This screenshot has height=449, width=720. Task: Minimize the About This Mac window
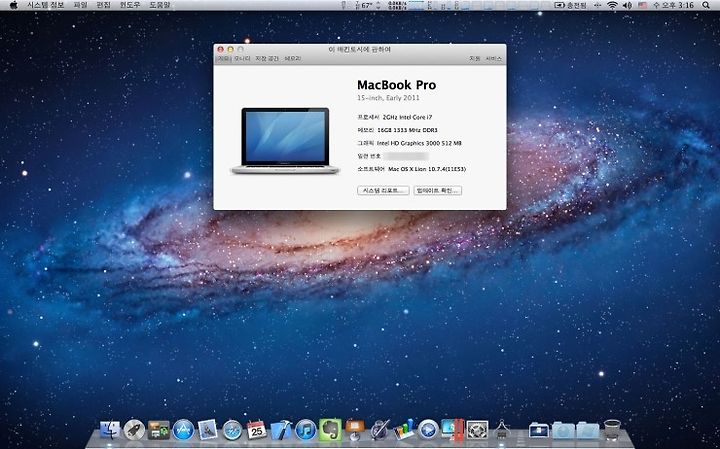click(x=231, y=49)
